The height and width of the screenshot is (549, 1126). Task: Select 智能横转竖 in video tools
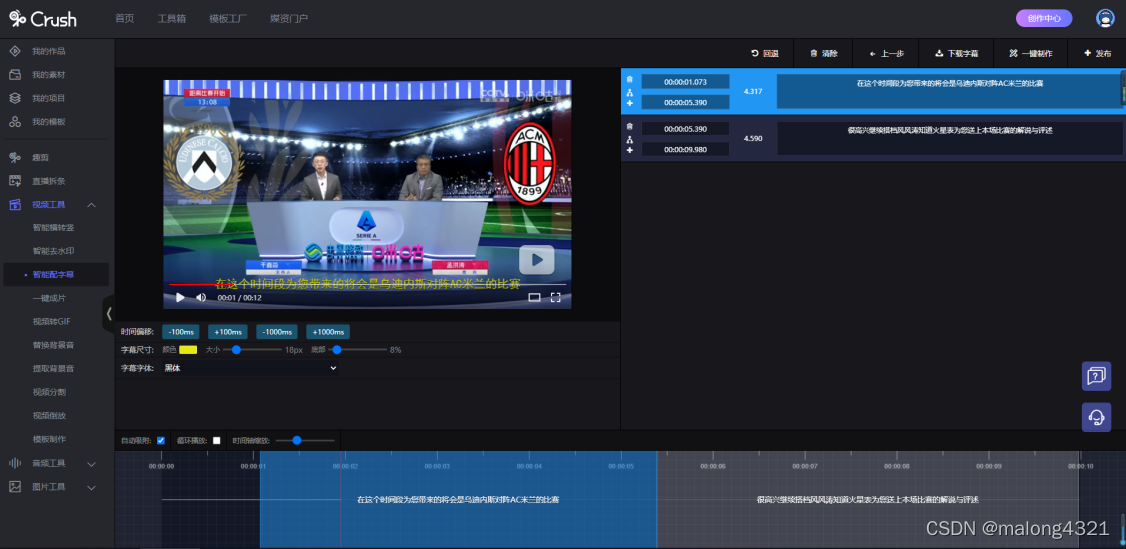point(53,227)
